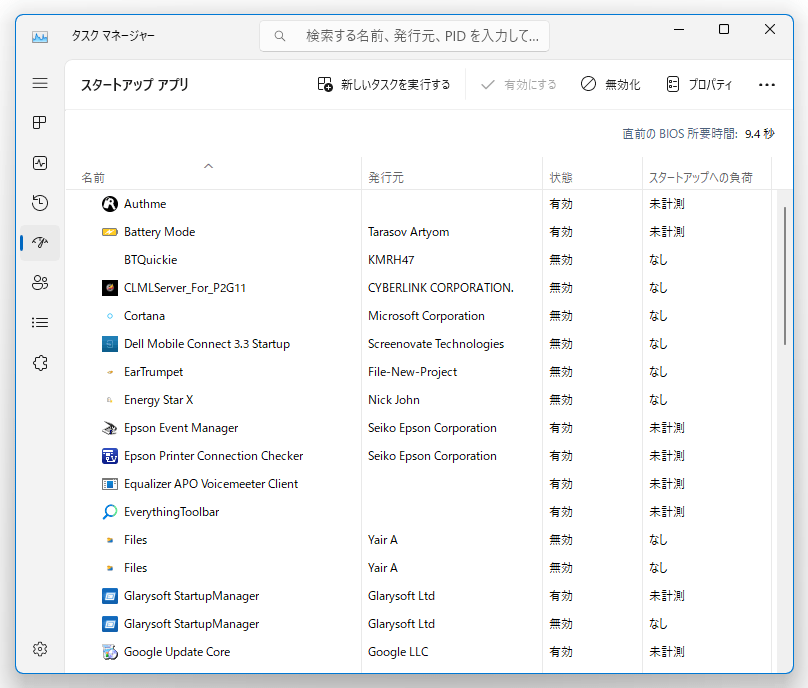This screenshot has width=808, height=688.
Task: Open the App history page icon
Action: tap(40, 203)
